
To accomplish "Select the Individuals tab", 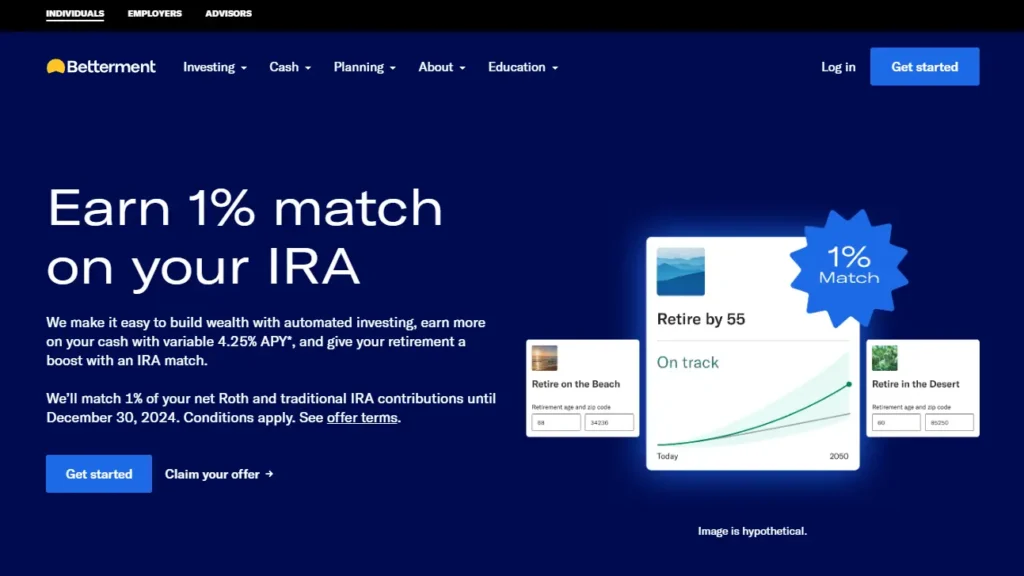I will (x=75, y=14).
